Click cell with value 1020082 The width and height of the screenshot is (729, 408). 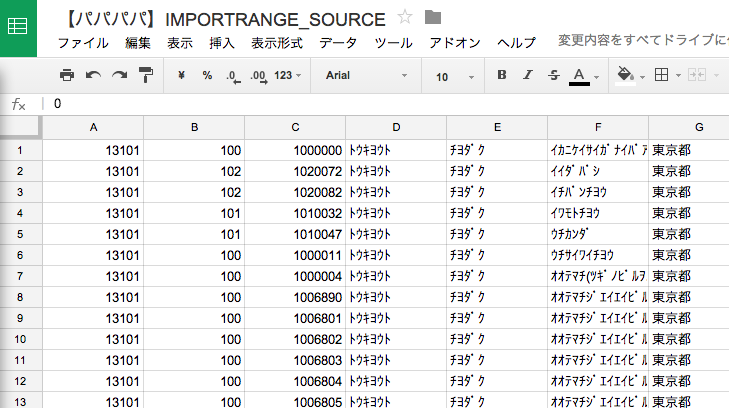[x=295, y=192]
